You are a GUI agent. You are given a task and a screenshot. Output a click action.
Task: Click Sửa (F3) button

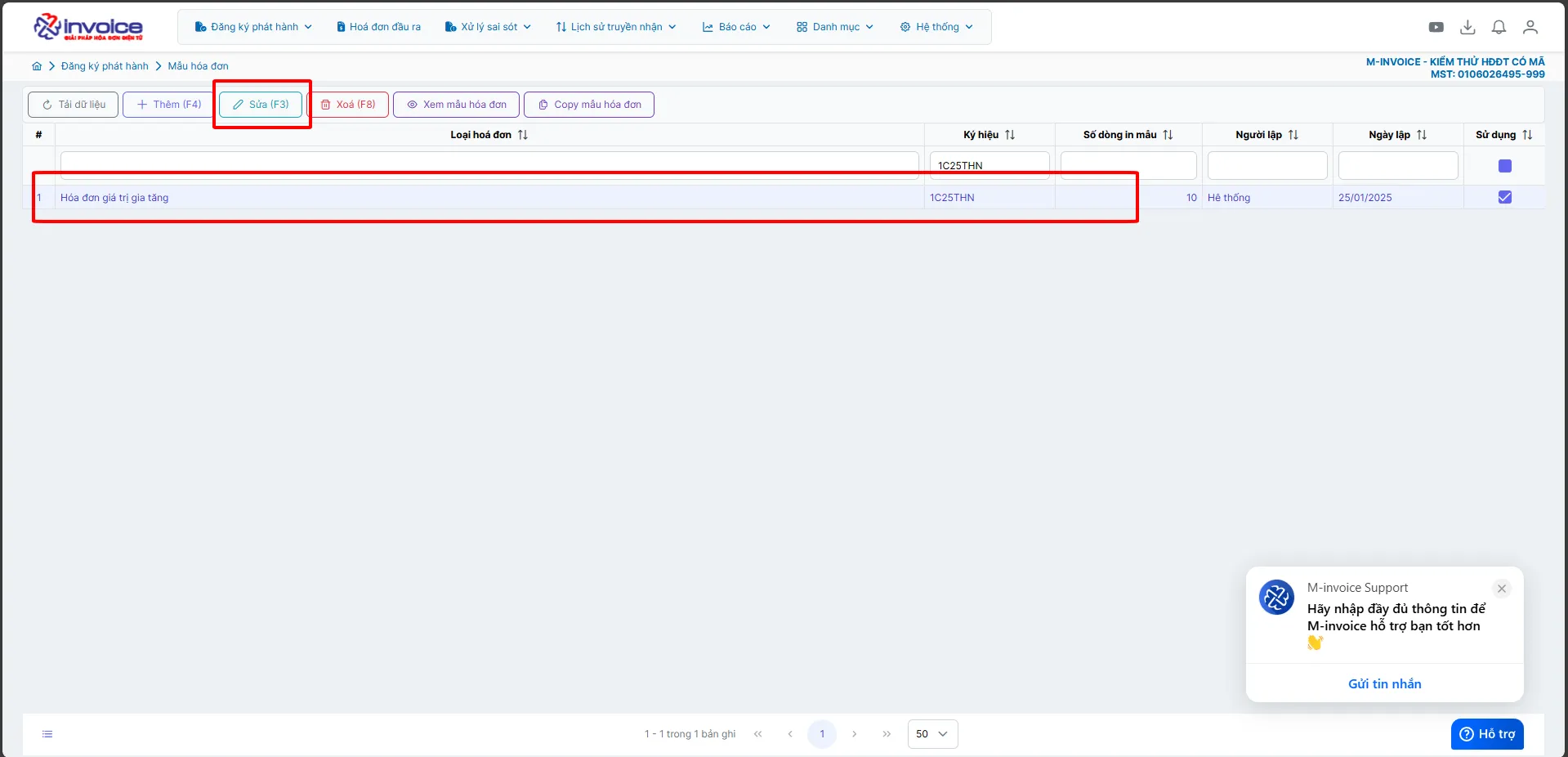(x=261, y=105)
